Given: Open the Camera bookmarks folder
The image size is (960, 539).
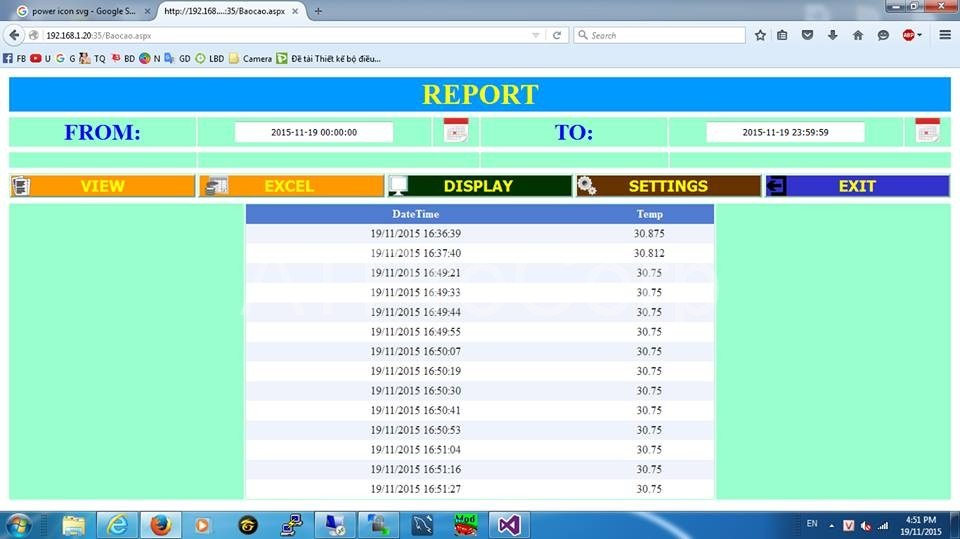Looking at the screenshot, I should point(250,58).
